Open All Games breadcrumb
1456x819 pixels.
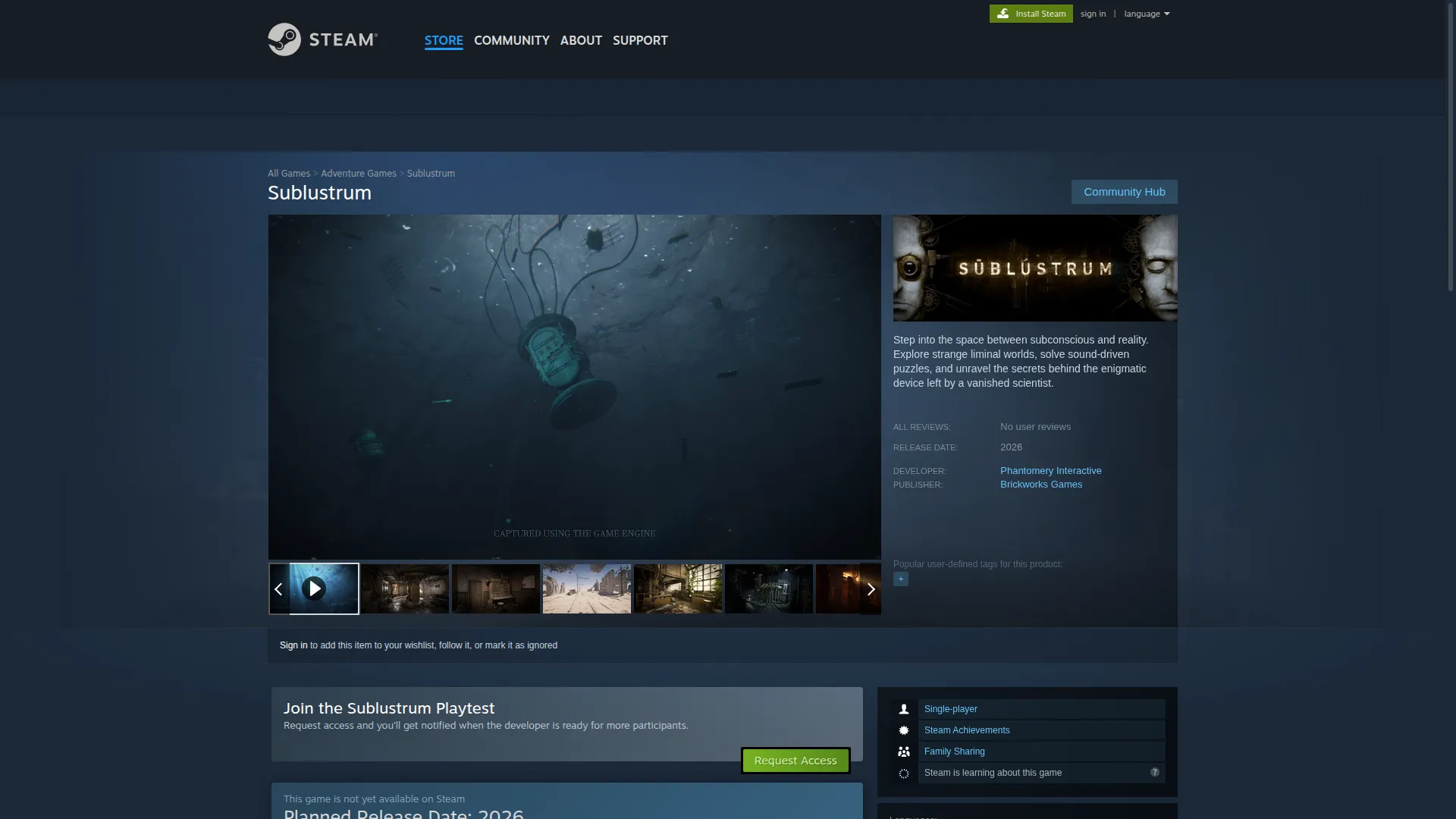[x=289, y=174]
